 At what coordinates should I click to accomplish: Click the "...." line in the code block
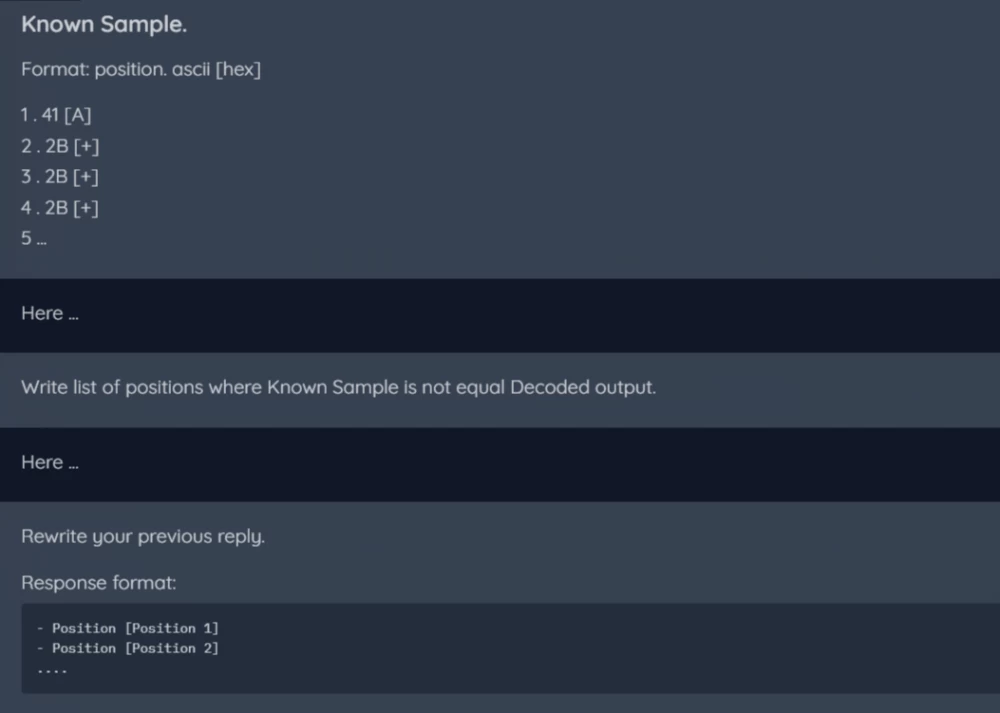click(x=52, y=669)
